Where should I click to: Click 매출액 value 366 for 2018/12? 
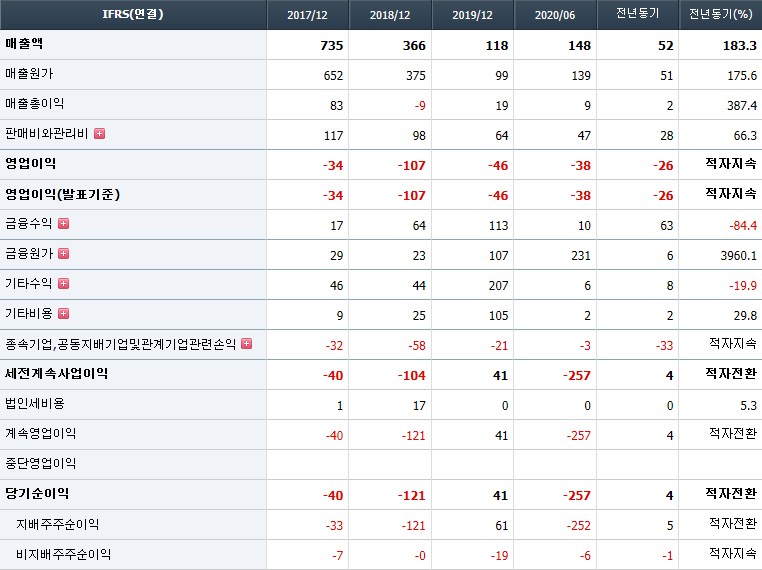coord(414,46)
